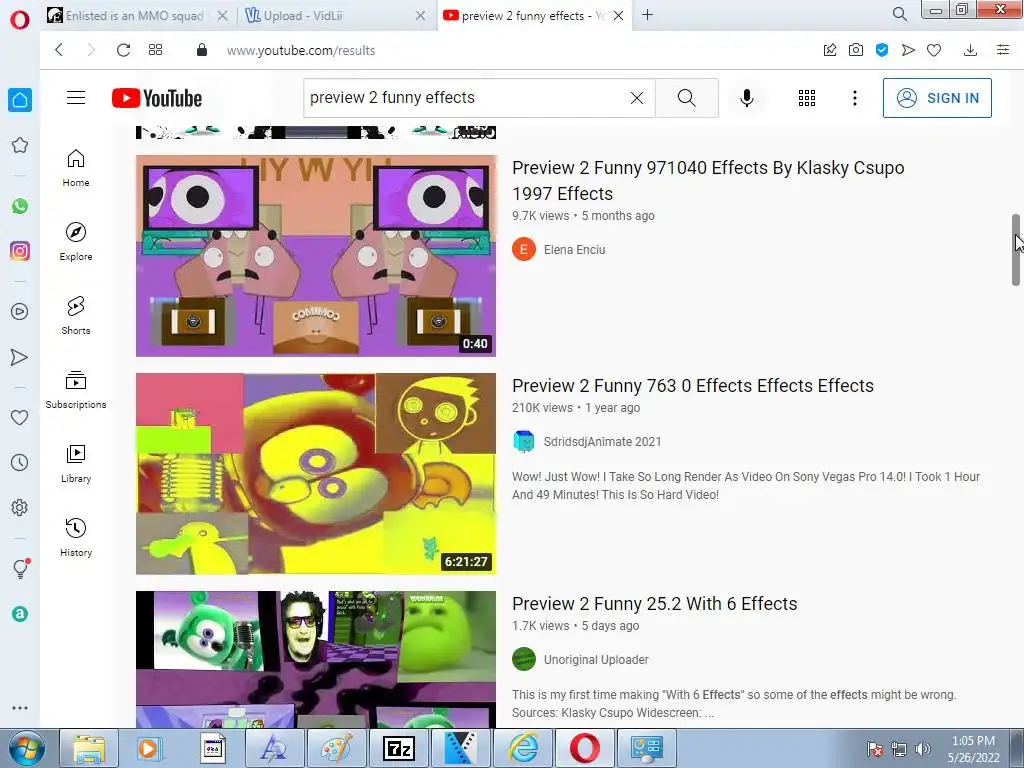The height and width of the screenshot is (768, 1024).
Task: Close the preview 2 funny effects tab
Action: (x=618, y=16)
